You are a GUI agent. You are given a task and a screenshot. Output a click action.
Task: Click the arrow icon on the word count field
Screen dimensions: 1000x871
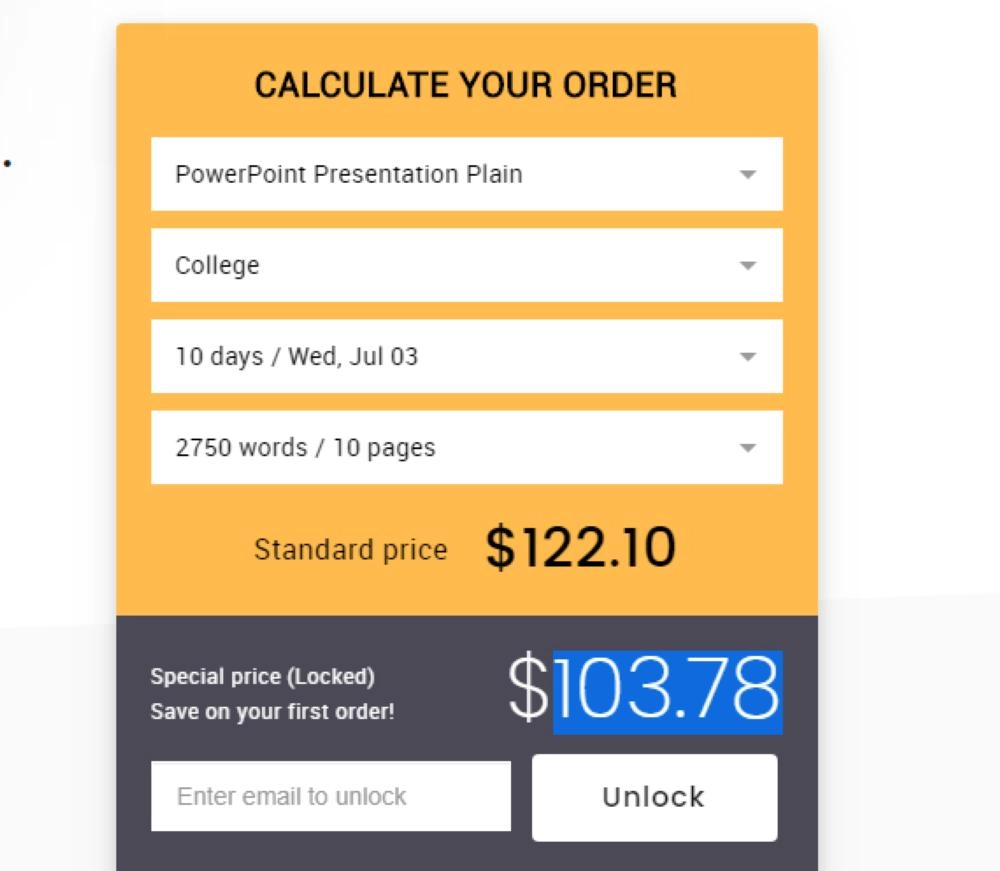pos(747,448)
